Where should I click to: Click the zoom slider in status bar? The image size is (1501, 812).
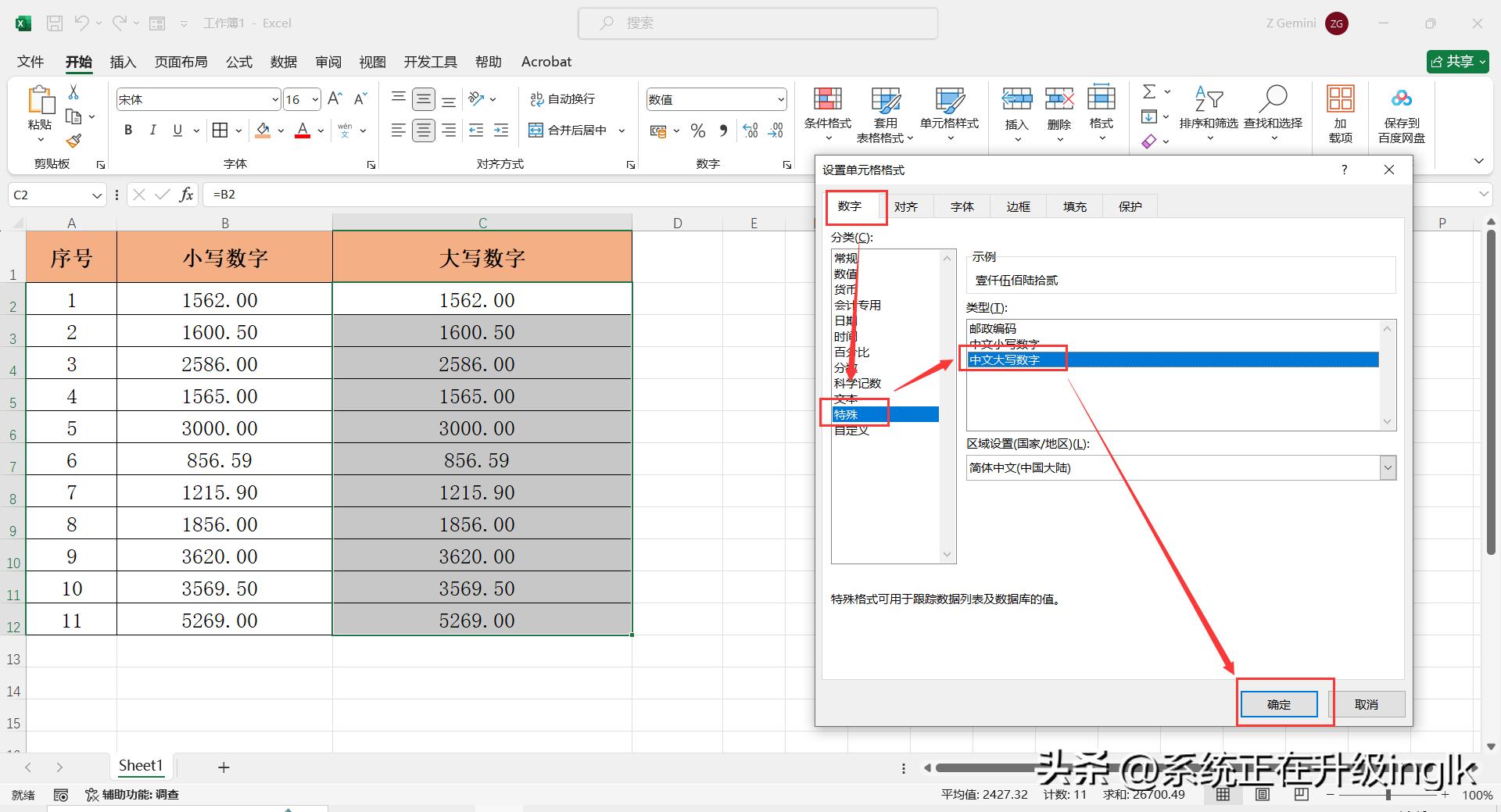[x=1388, y=795]
